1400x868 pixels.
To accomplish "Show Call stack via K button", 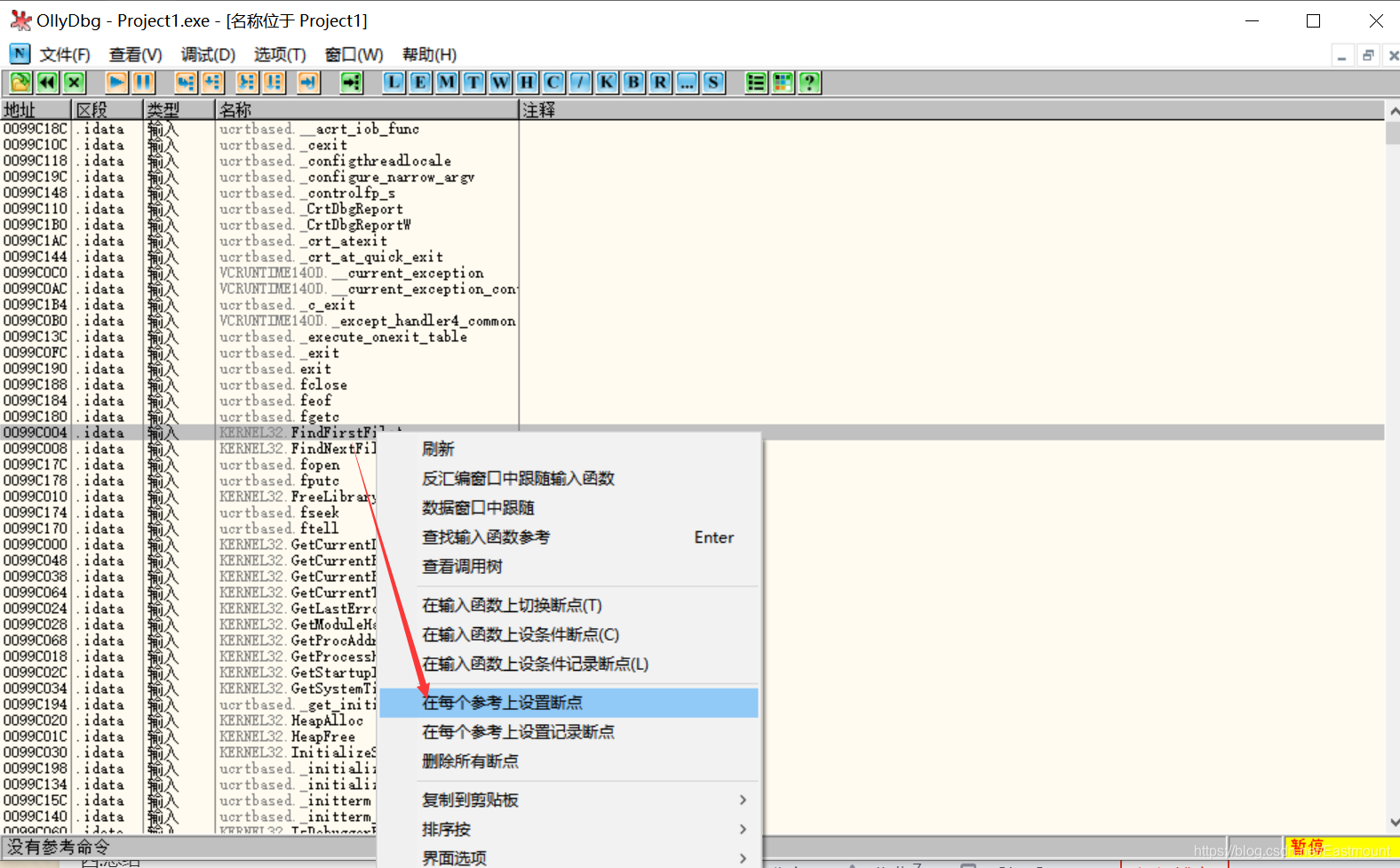I will click(607, 83).
